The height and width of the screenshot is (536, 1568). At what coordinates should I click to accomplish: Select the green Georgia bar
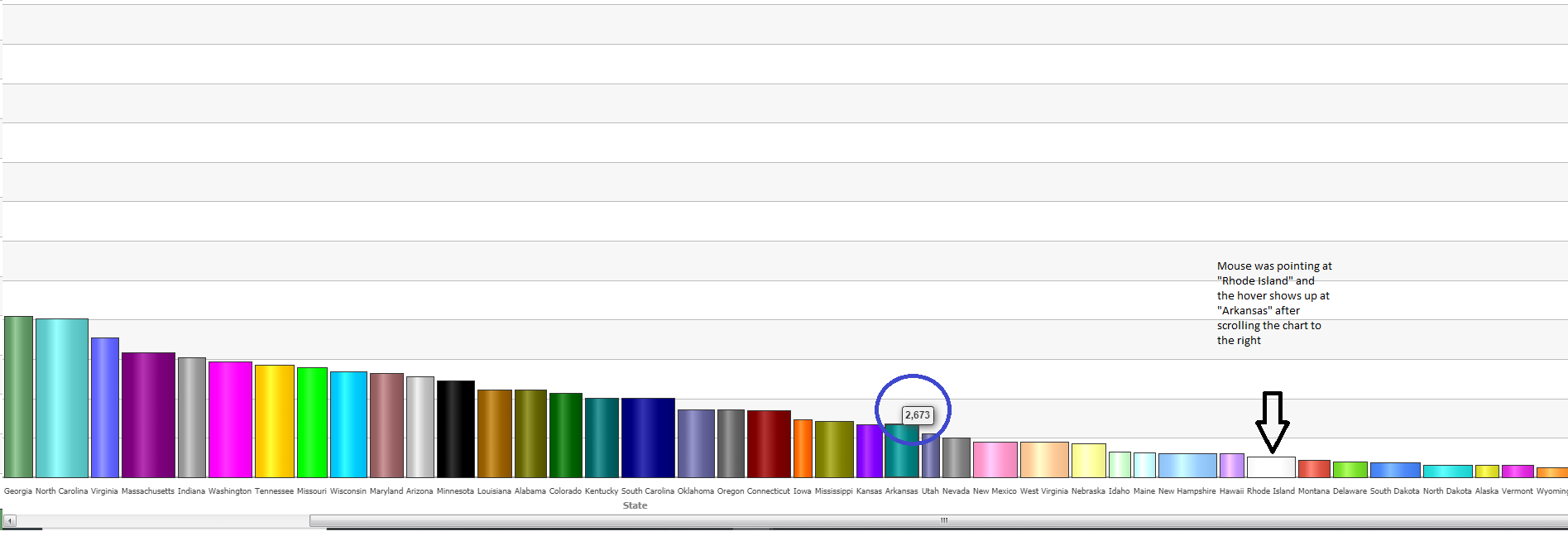click(18, 397)
